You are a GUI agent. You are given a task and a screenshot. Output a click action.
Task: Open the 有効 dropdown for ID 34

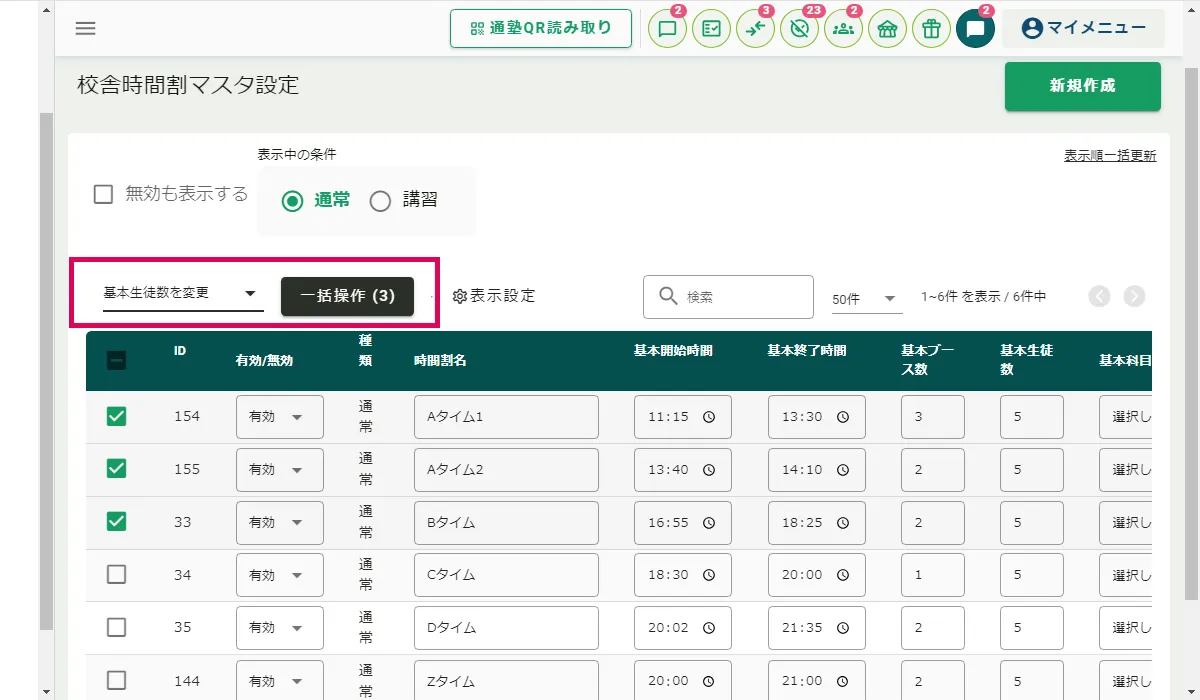(280, 575)
